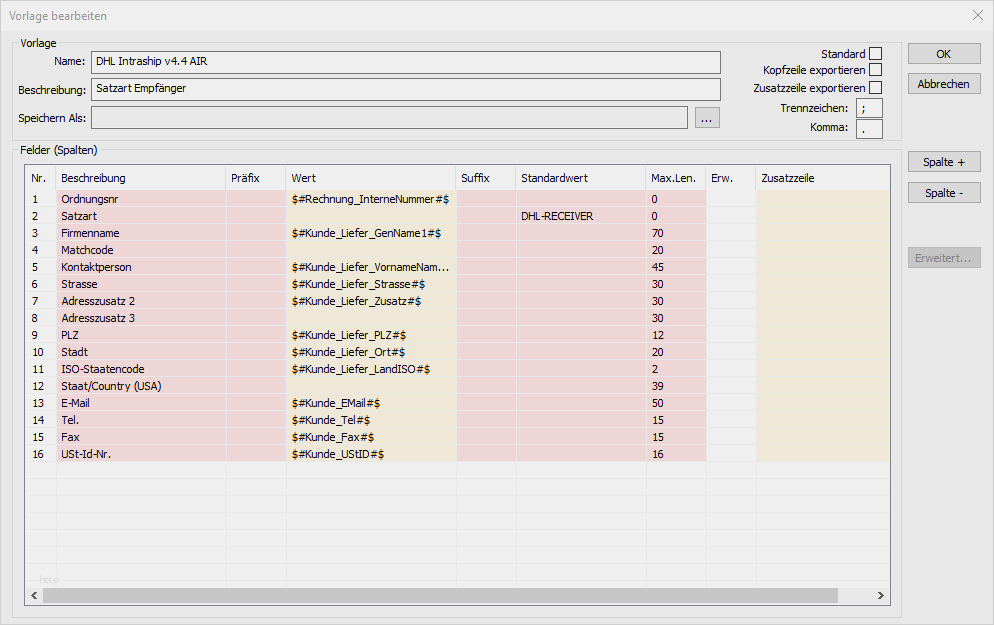Click the Standardwert column header

click(581, 178)
